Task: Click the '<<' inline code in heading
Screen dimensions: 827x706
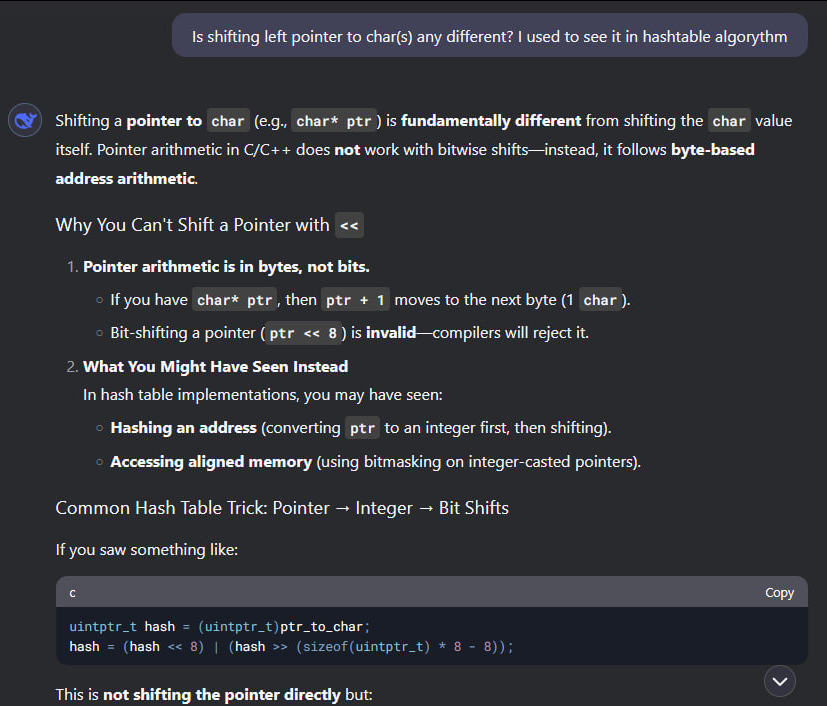Action: click(x=349, y=226)
